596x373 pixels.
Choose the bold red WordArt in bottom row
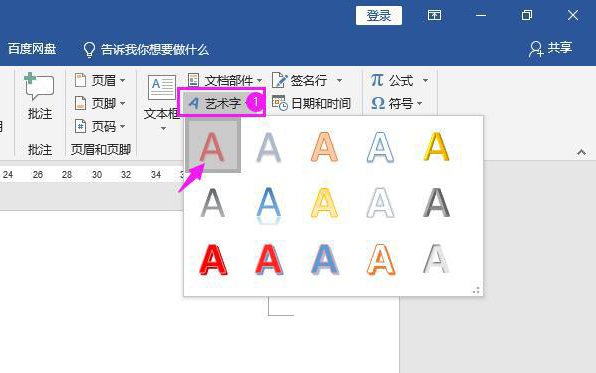click(212, 260)
